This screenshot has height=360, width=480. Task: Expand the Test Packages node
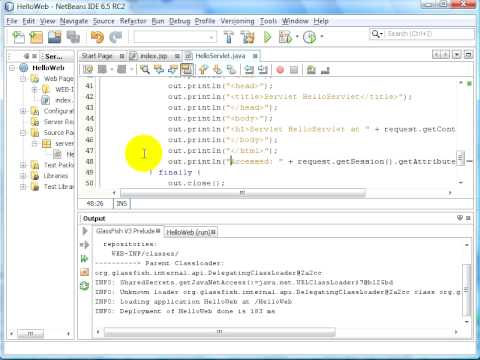point(23,165)
